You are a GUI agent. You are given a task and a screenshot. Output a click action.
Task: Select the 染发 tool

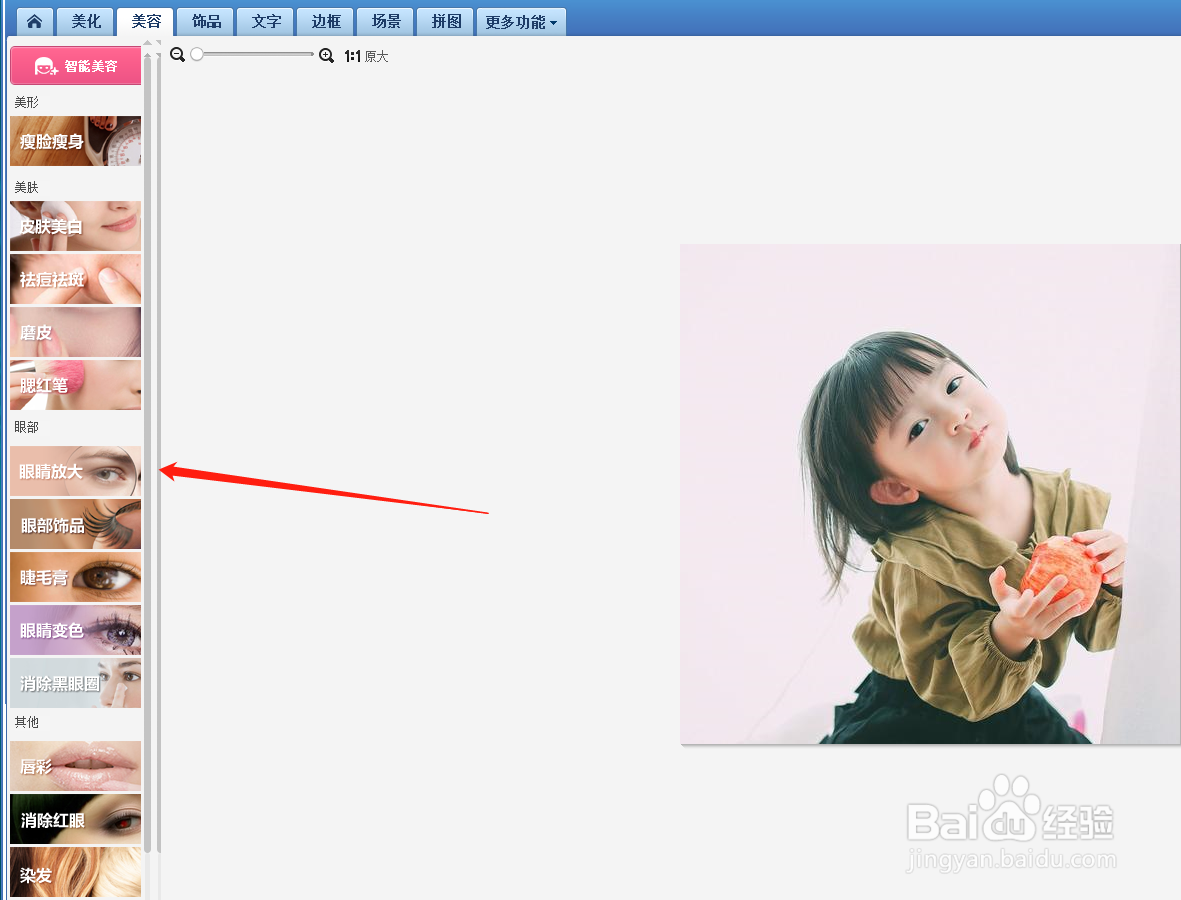(75, 872)
